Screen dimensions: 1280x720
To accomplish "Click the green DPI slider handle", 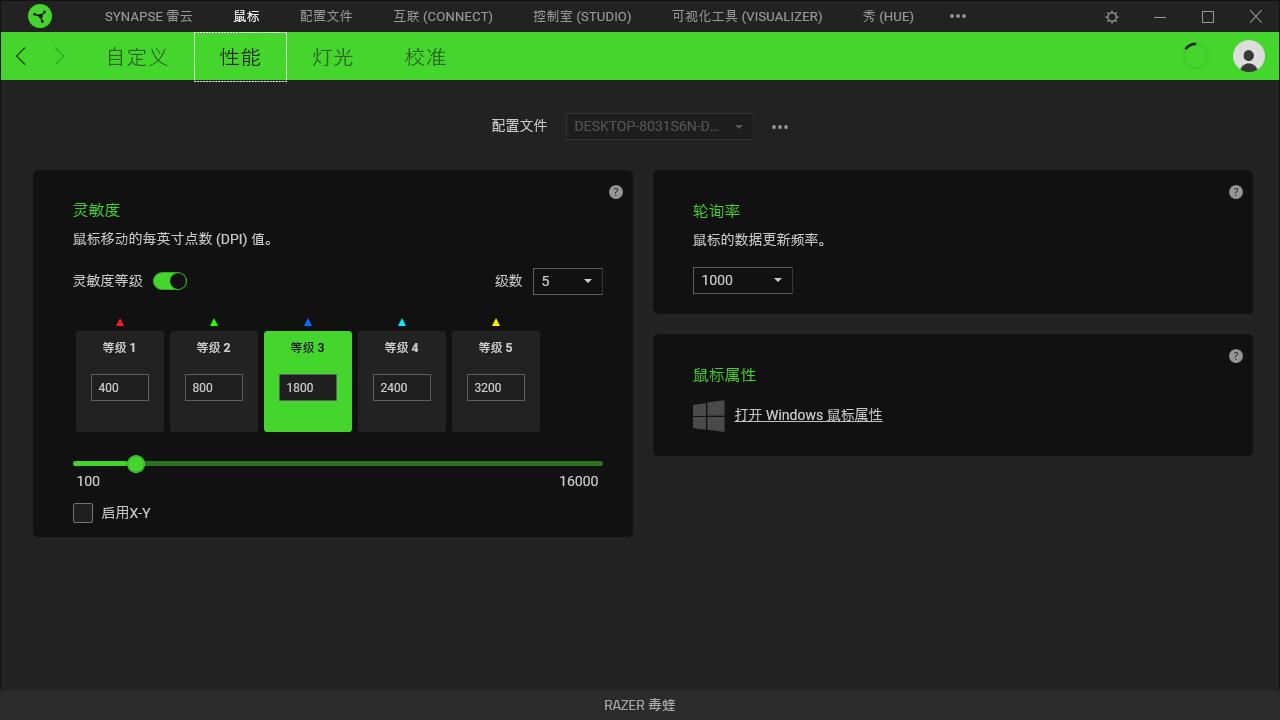I will (x=136, y=463).
